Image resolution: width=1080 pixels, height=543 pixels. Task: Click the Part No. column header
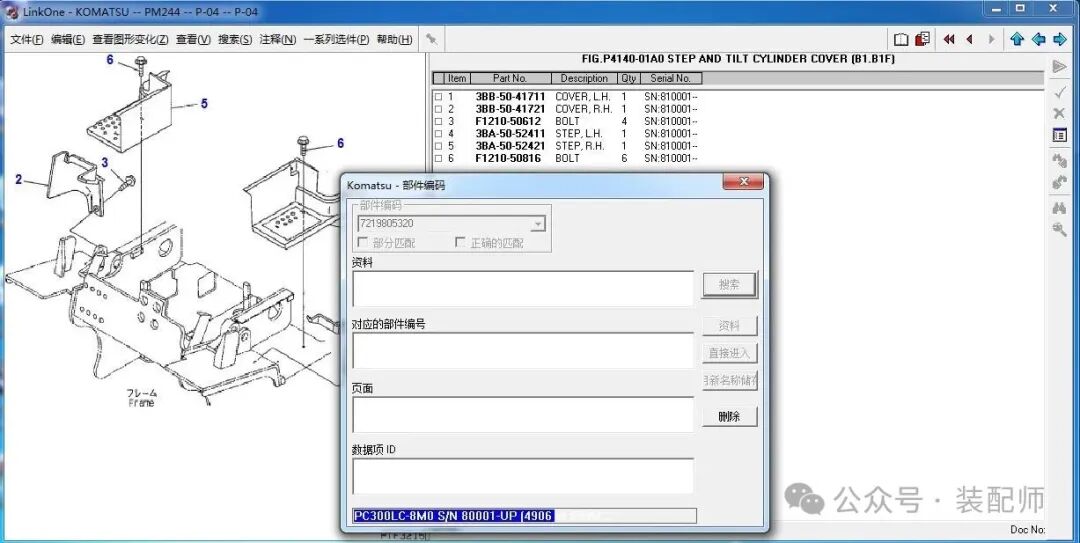coord(510,79)
